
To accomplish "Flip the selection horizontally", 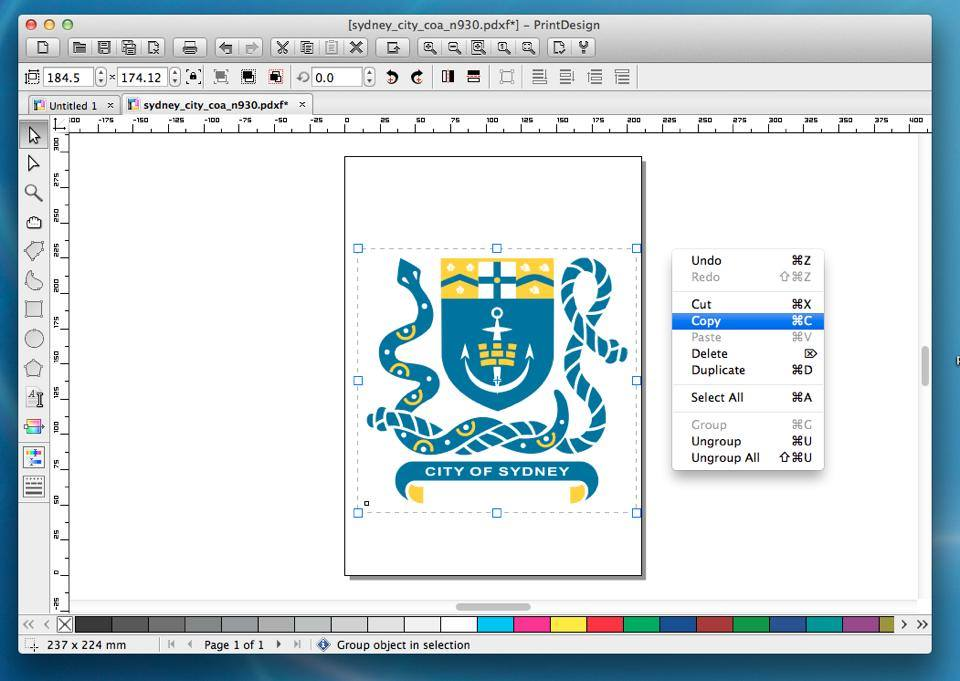I will click(448, 77).
